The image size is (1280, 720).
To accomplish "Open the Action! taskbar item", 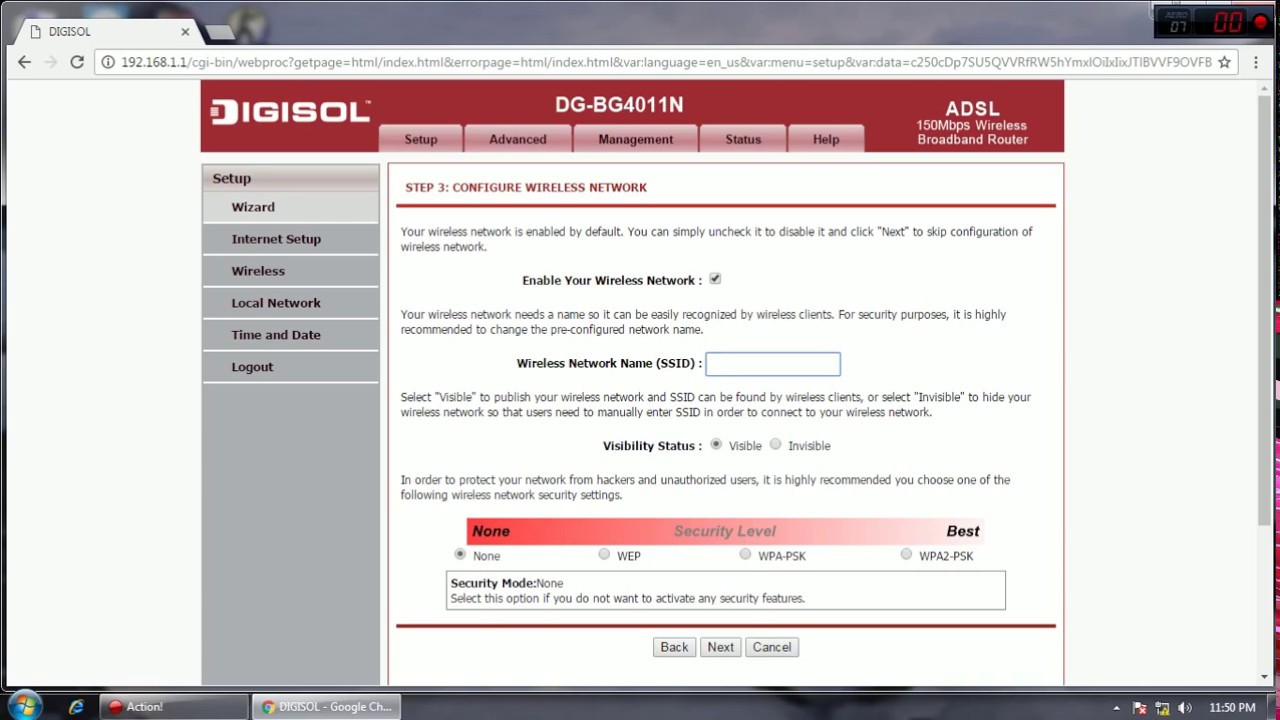I will (x=172, y=707).
